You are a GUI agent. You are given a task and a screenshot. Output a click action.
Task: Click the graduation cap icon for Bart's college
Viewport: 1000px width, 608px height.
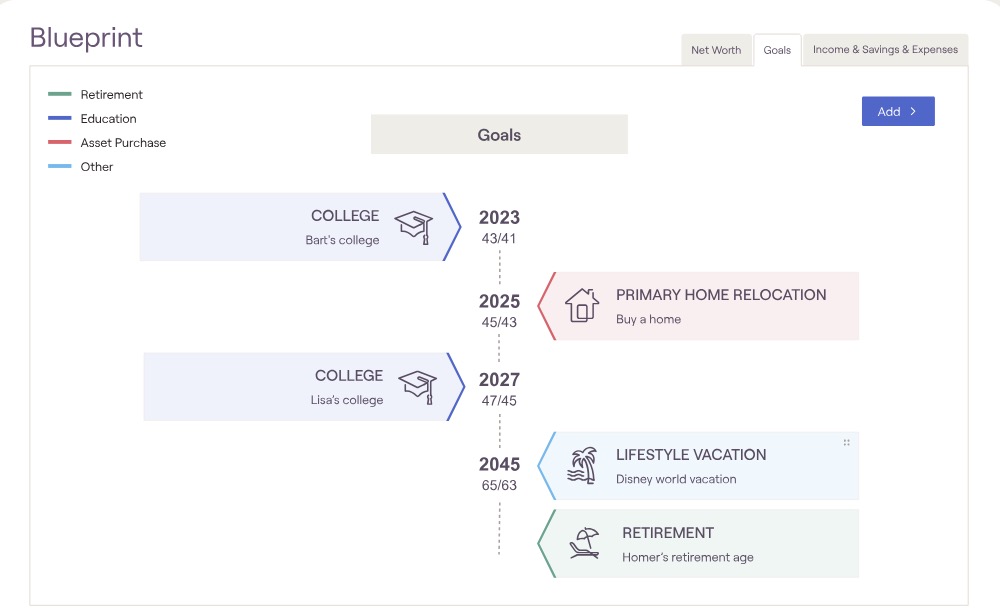(x=414, y=227)
